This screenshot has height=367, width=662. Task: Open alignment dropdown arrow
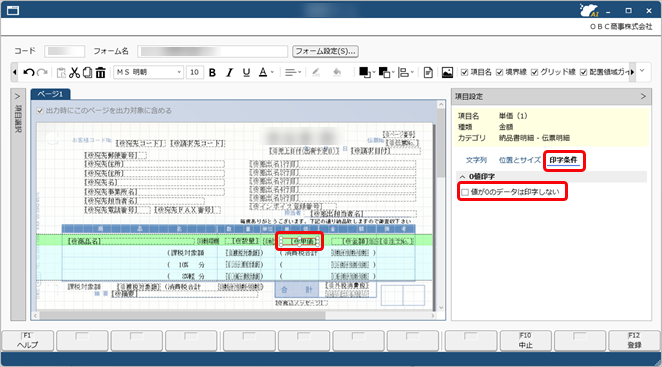[x=299, y=72]
